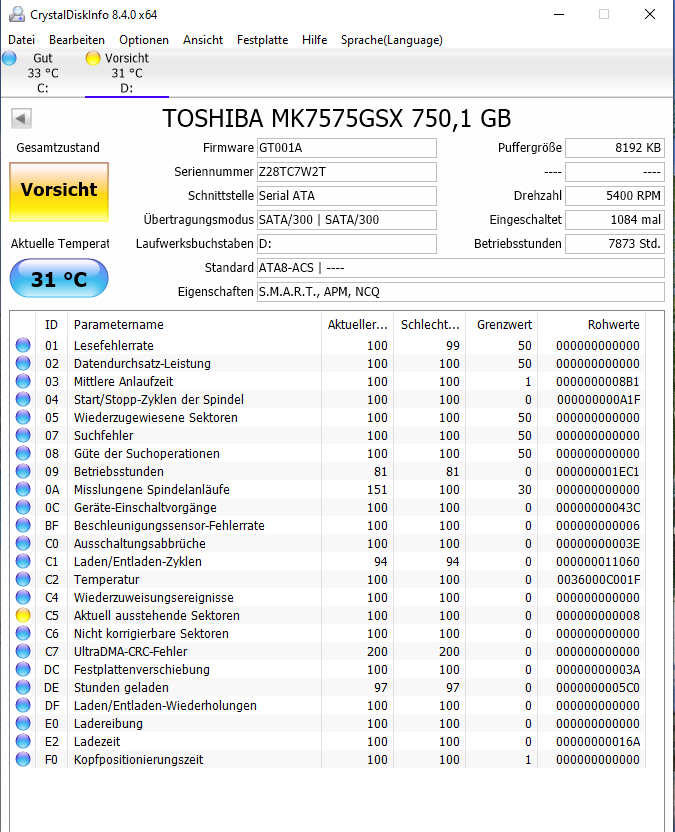Click the status icon for Güte der Suchoperationen
Viewport: 675px width, 832px height.
point(23,454)
